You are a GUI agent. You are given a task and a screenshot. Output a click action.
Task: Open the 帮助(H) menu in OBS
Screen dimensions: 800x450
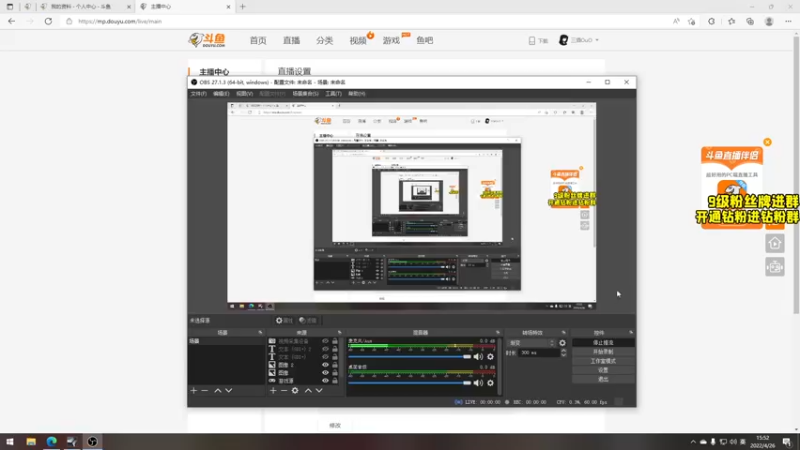point(357,94)
